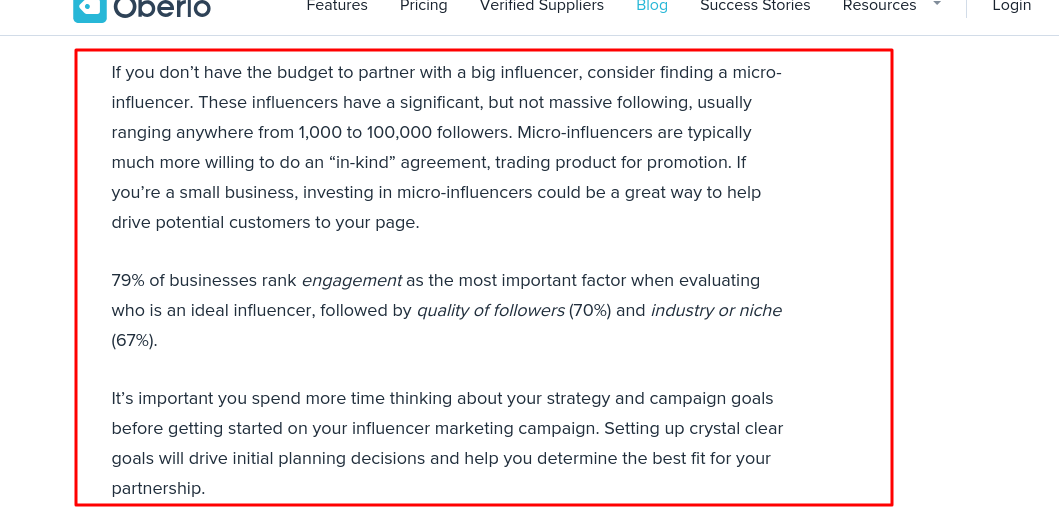Go to the Pricing page
Screen dimensions: 1059x514
pyautogui.click(x=423, y=6)
